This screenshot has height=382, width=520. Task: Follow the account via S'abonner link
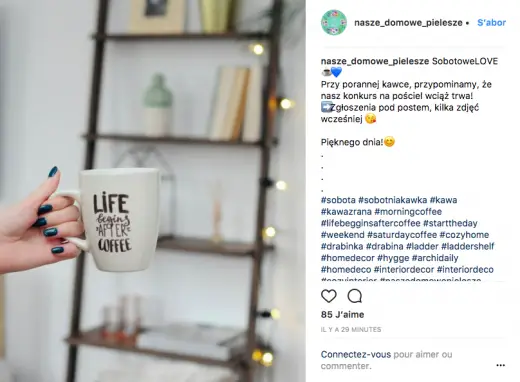click(x=491, y=23)
